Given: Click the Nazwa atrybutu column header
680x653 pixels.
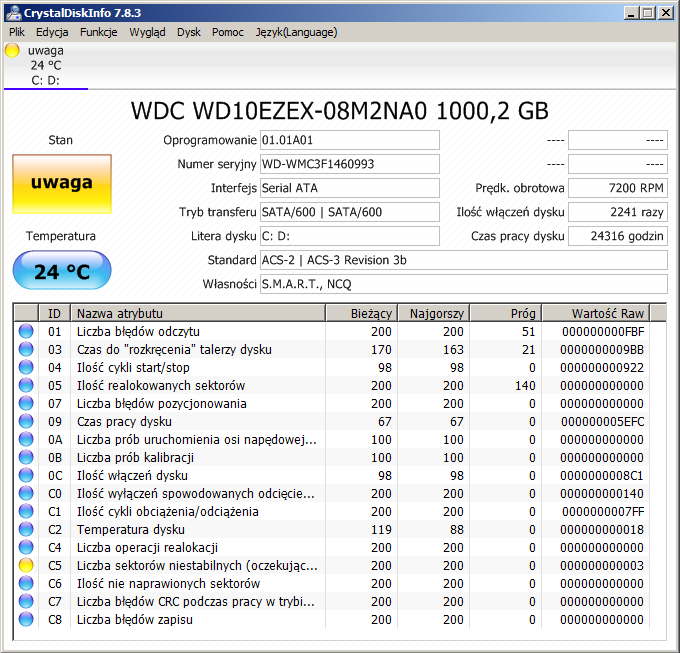Looking at the screenshot, I should point(198,313).
